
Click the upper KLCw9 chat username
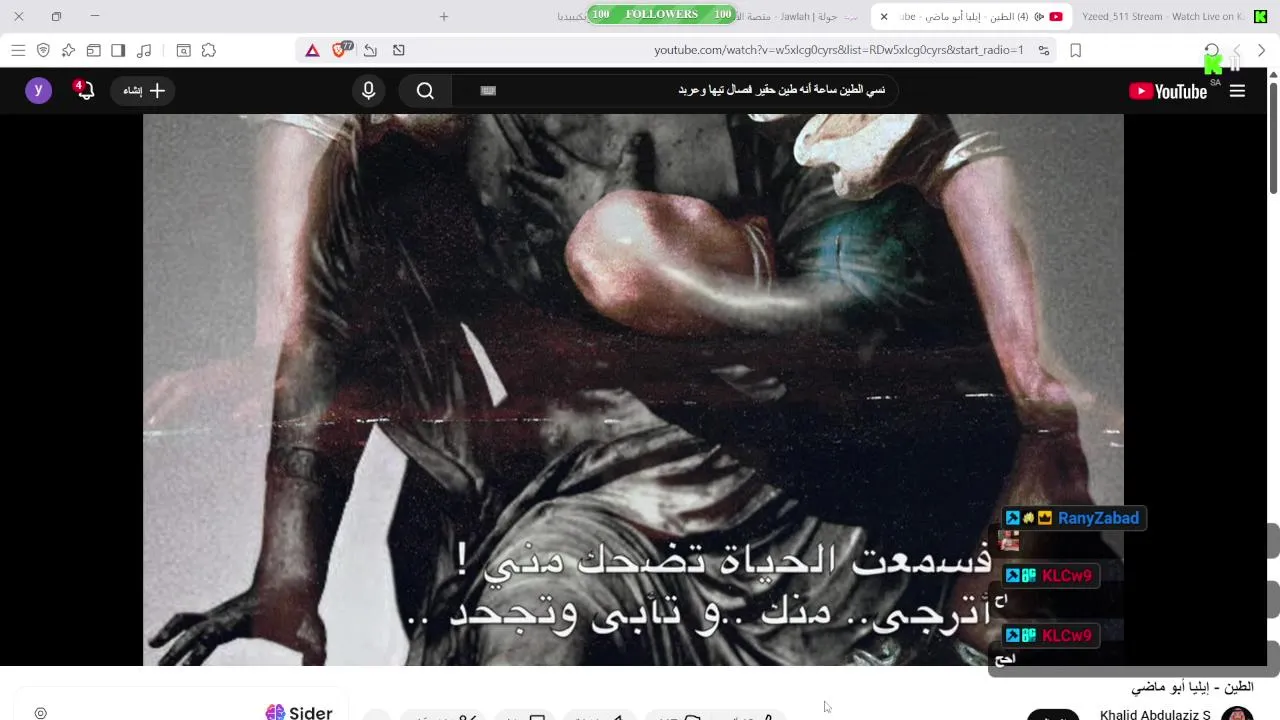(x=1067, y=576)
